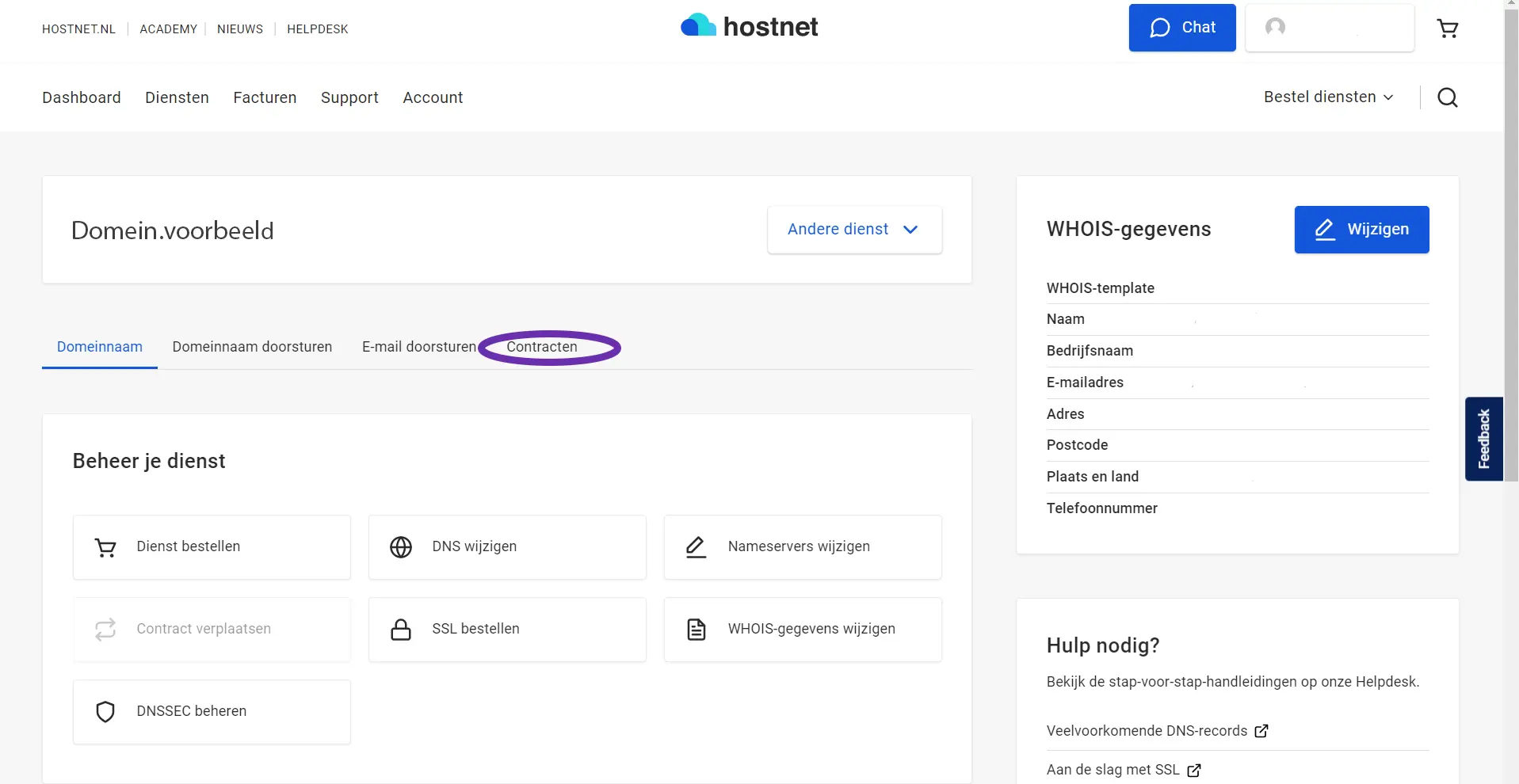Select the Domeinnaam doorsturen tab
1519x784 pixels.
(252, 347)
